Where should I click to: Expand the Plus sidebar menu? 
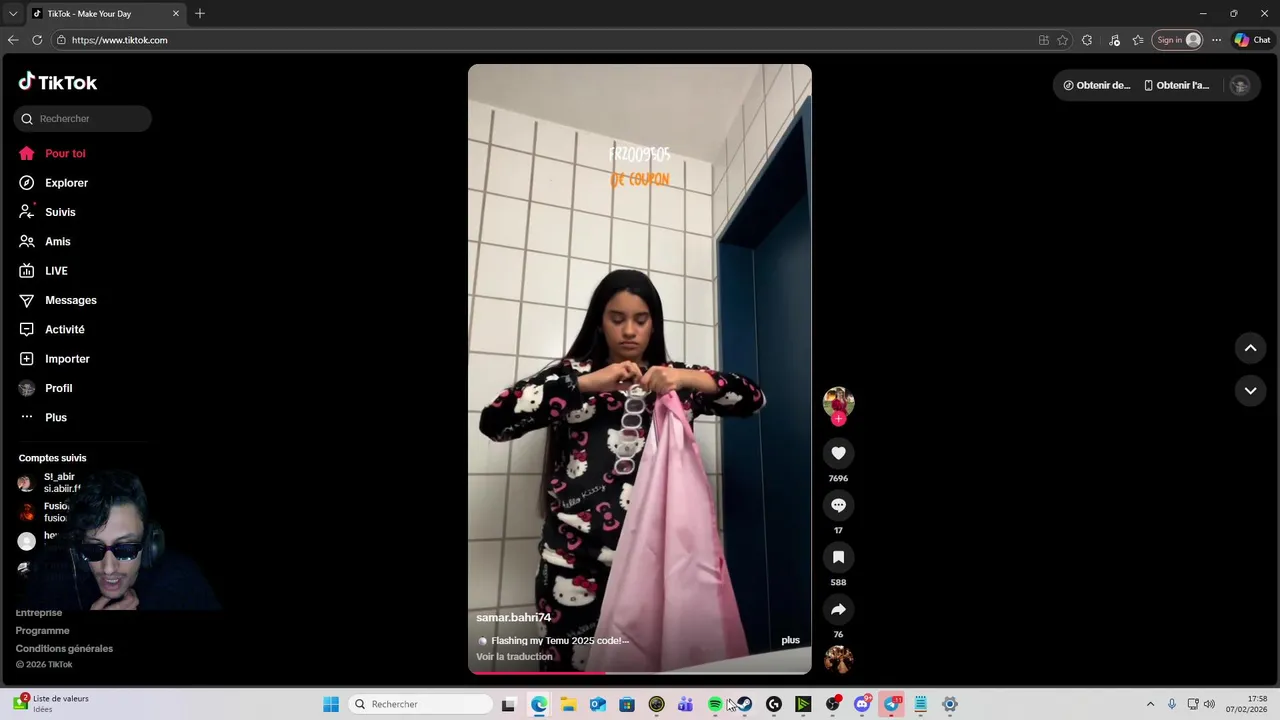[x=44, y=417]
